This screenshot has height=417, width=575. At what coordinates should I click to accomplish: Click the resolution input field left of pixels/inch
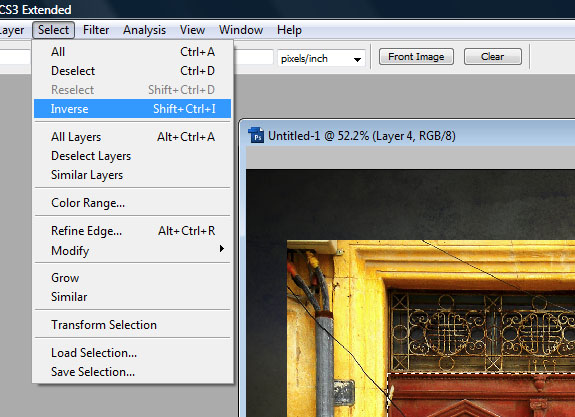point(254,58)
